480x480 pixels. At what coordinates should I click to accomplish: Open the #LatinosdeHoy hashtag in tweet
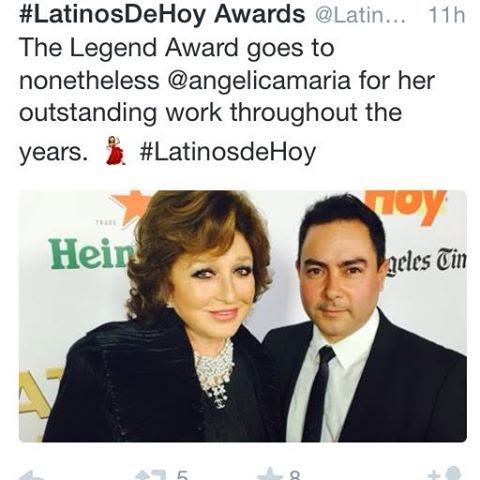pyautogui.click(x=228, y=153)
